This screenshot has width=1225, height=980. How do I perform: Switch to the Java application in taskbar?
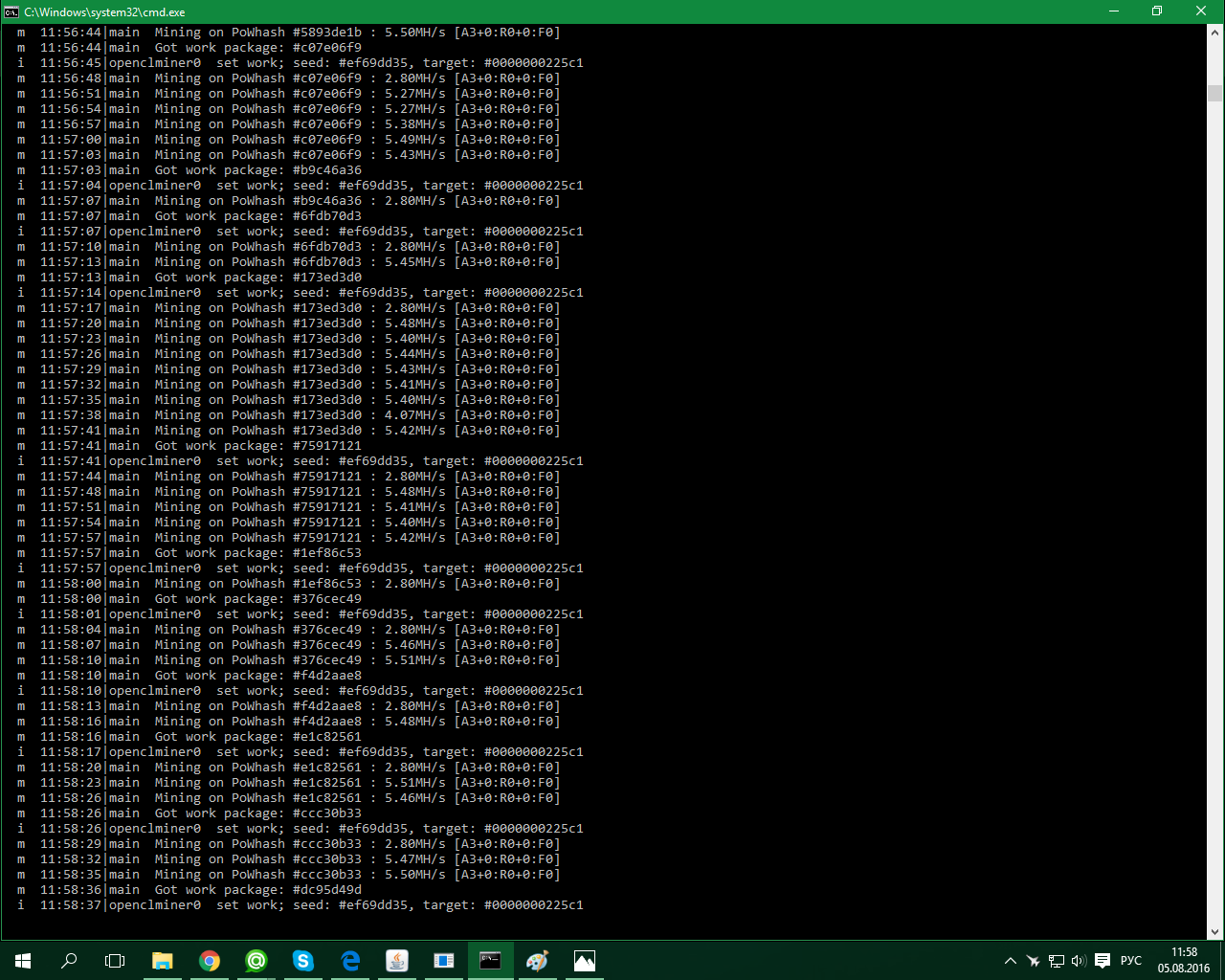(396, 961)
